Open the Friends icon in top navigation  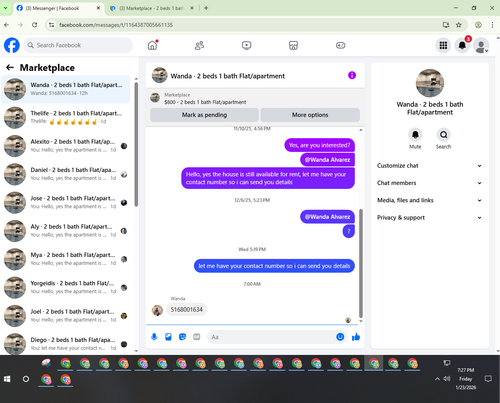199,45
